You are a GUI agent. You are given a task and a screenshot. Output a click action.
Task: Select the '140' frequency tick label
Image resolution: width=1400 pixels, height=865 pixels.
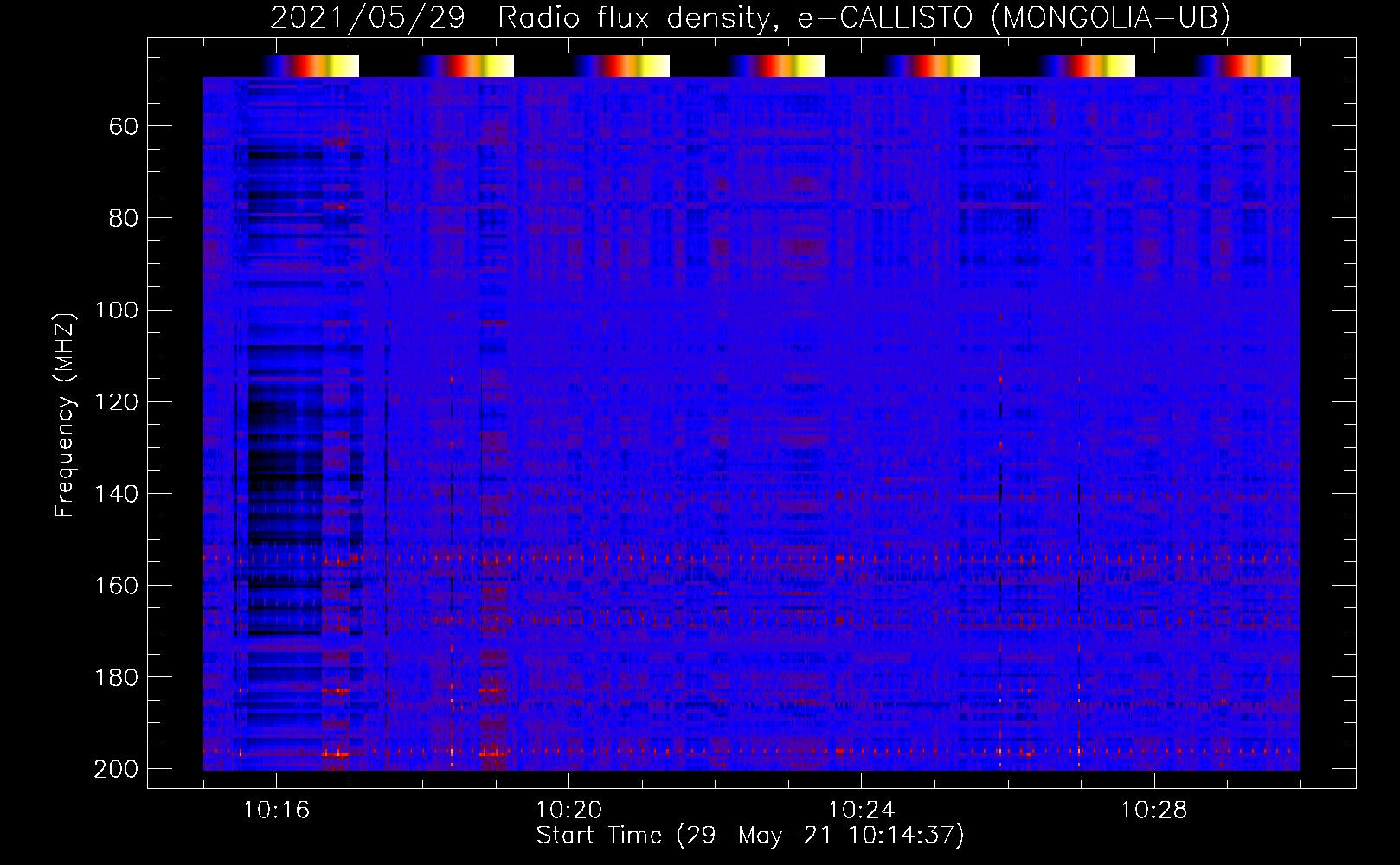tap(116, 494)
